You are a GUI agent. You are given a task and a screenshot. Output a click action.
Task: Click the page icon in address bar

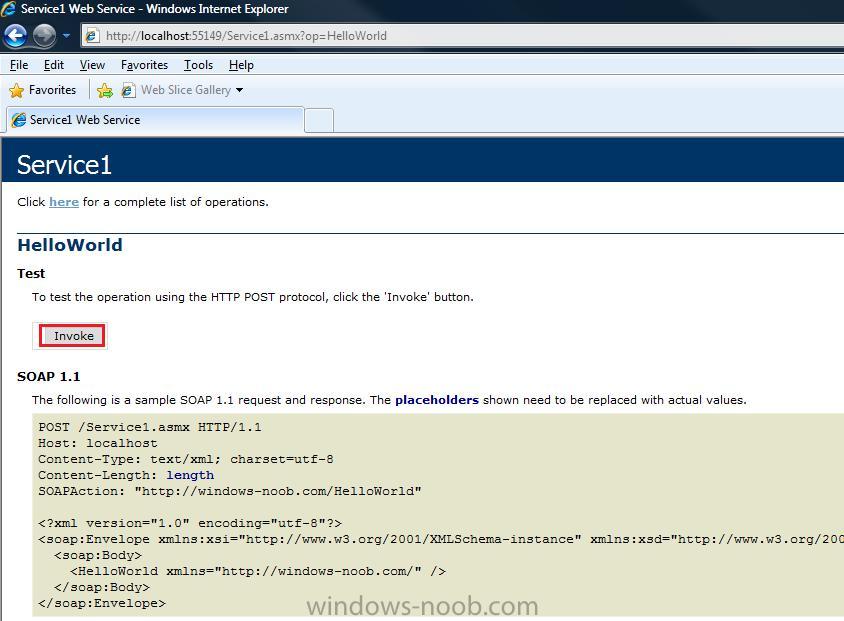[92, 36]
